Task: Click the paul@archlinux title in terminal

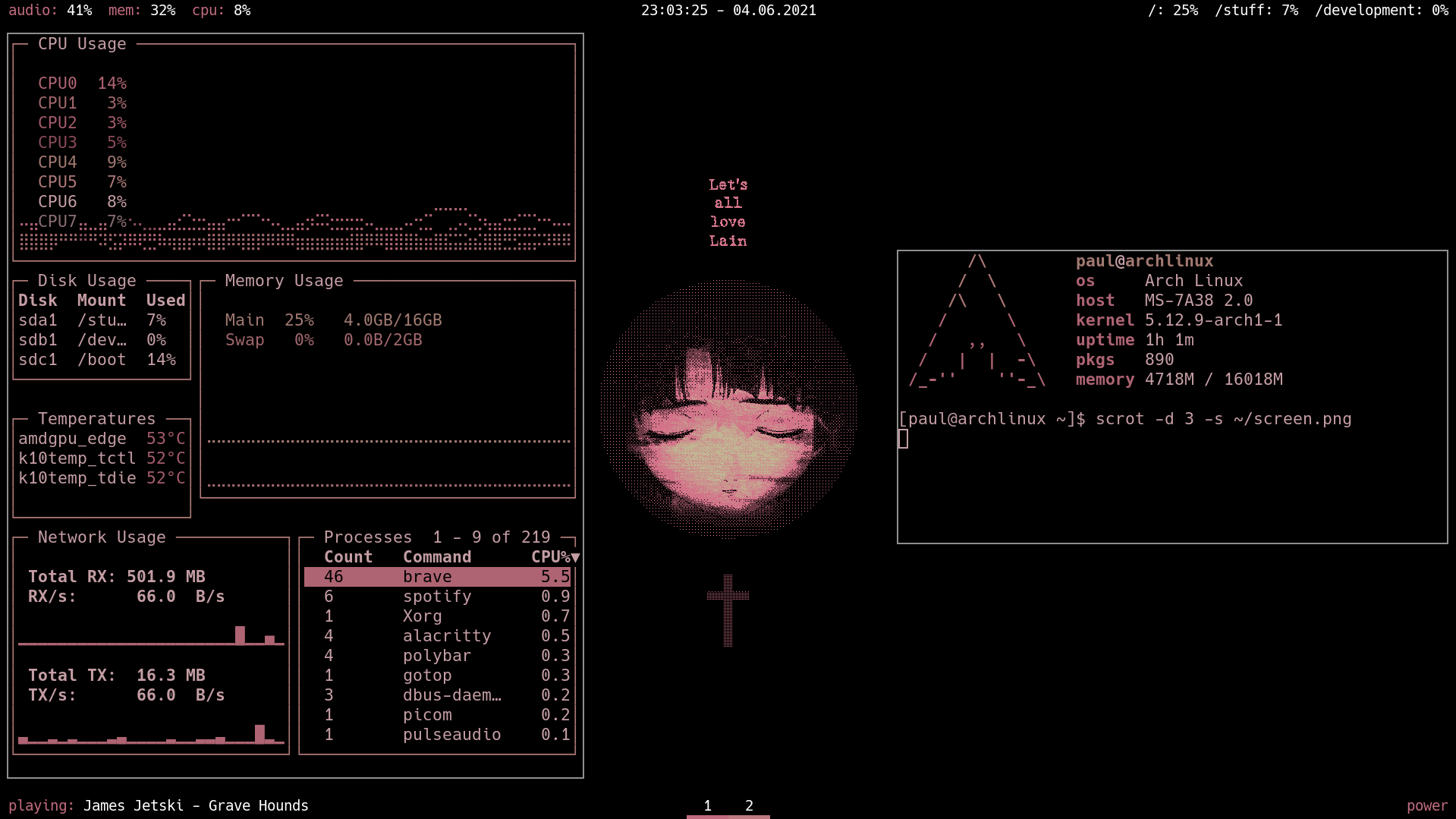Action: pyautogui.click(x=1144, y=261)
